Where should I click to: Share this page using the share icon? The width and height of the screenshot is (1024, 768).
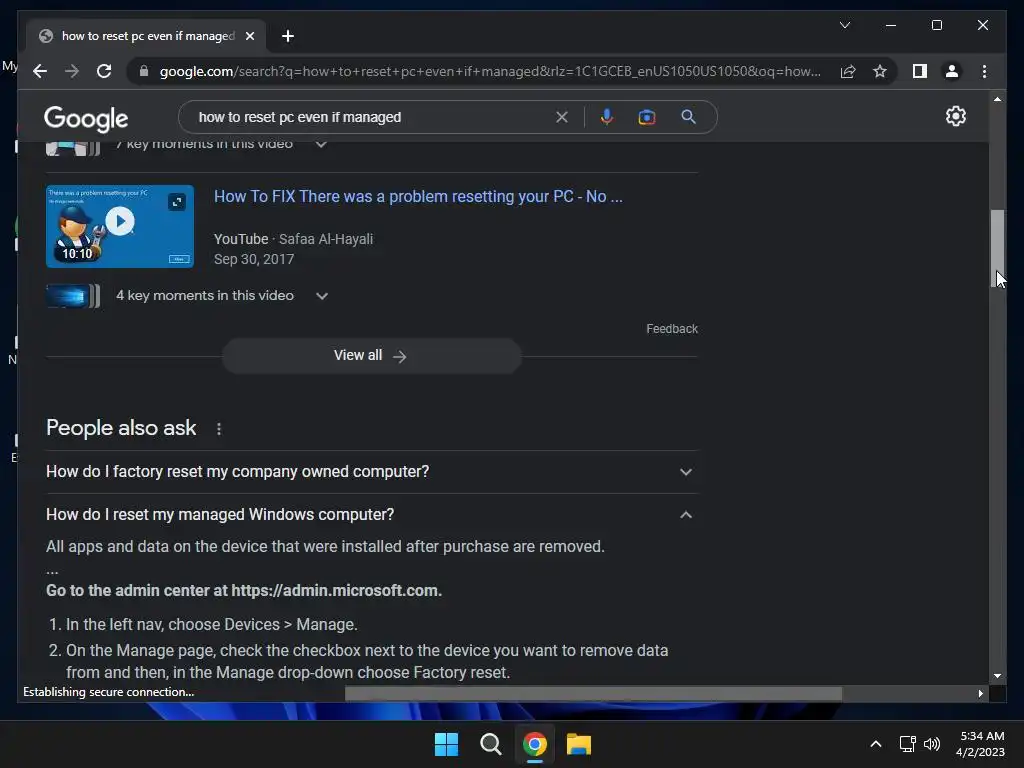tap(848, 71)
